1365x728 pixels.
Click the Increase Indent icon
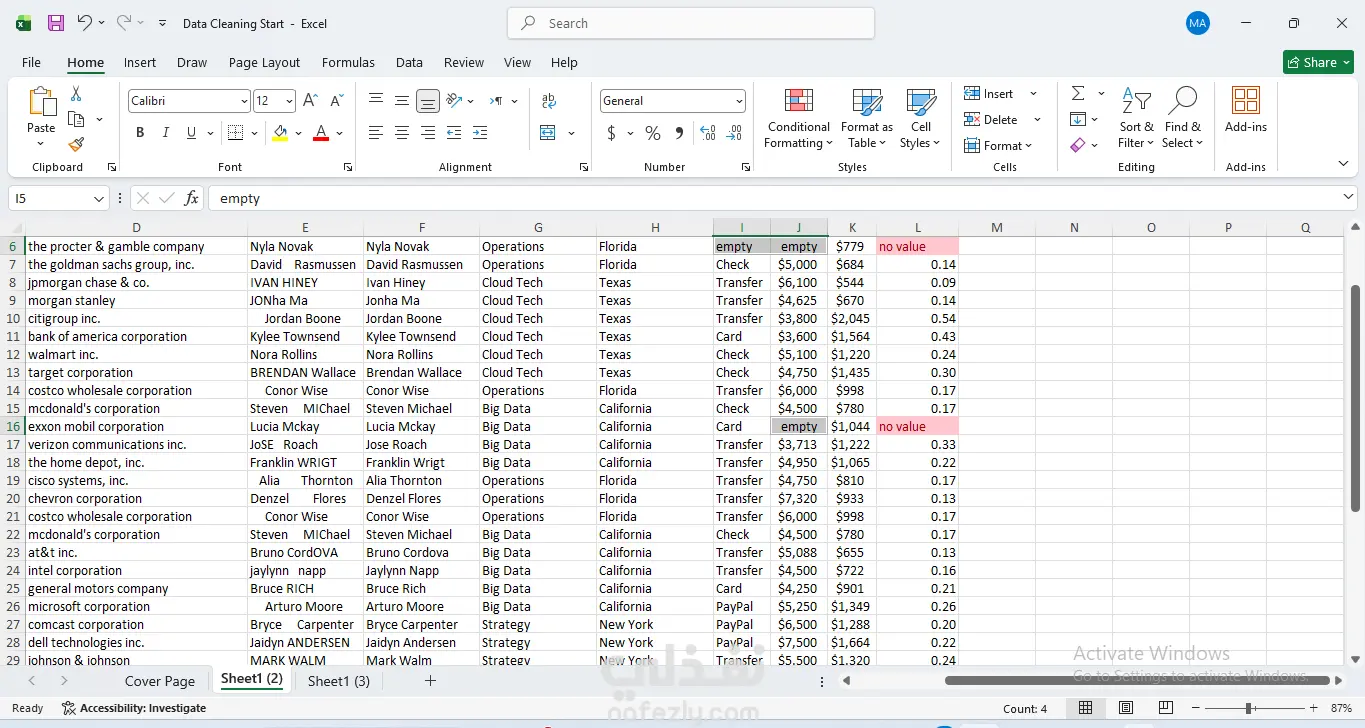[480, 133]
